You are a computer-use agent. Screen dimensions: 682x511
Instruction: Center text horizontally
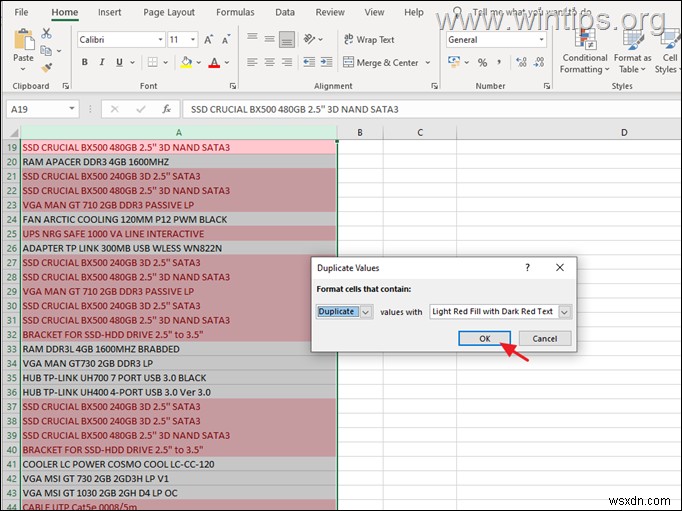tap(270, 62)
